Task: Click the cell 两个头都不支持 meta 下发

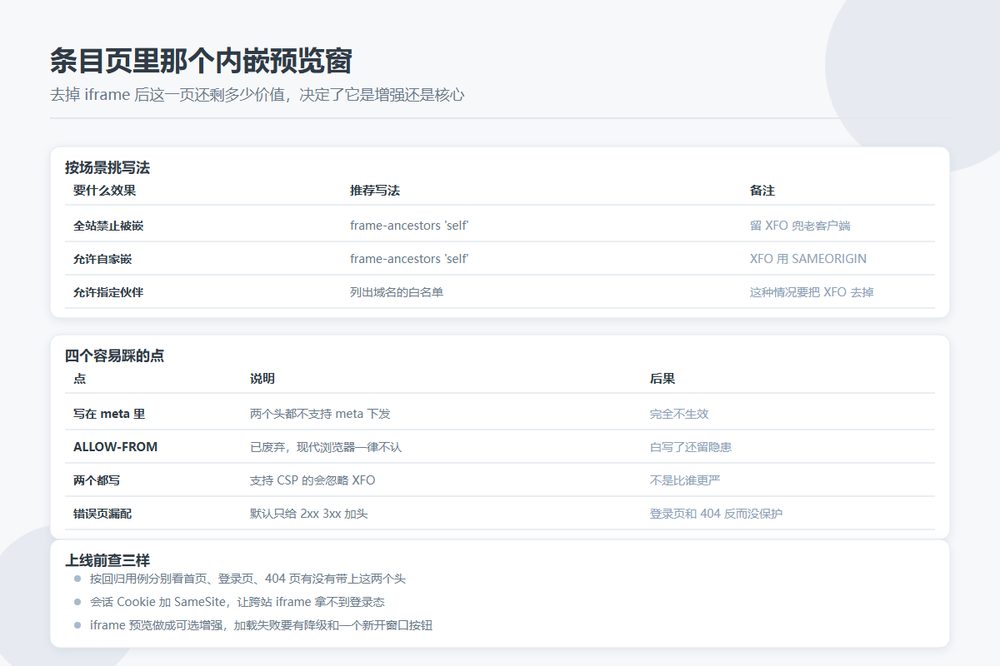Action: pos(320,413)
